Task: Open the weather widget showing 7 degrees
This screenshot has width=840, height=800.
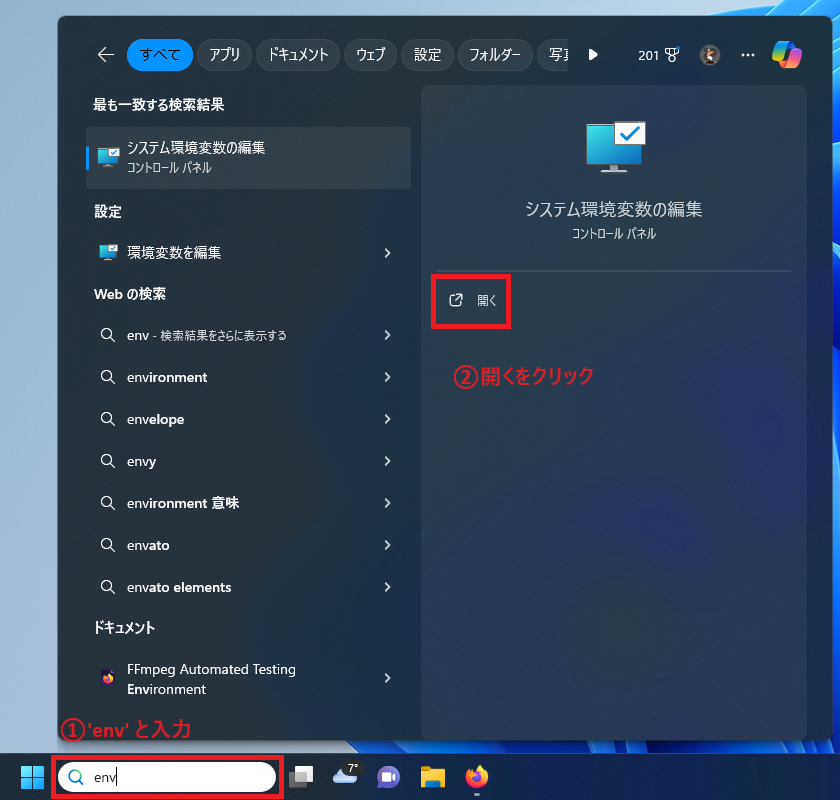Action: pyautogui.click(x=344, y=777)
